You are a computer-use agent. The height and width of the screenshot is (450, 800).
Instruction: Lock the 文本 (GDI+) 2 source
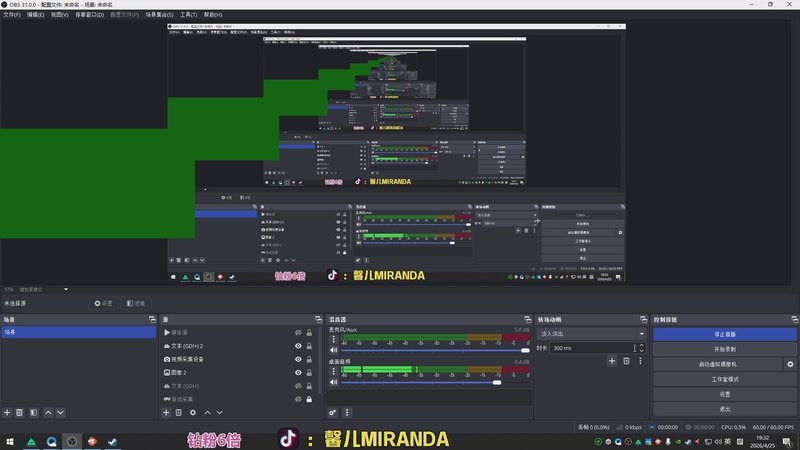tap(309, 346)
